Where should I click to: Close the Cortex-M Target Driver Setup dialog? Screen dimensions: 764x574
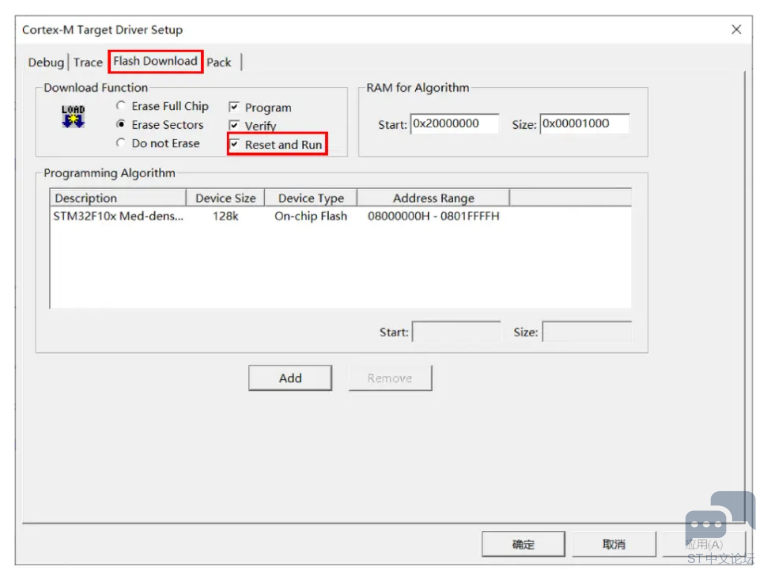click(x=736, y=30)
